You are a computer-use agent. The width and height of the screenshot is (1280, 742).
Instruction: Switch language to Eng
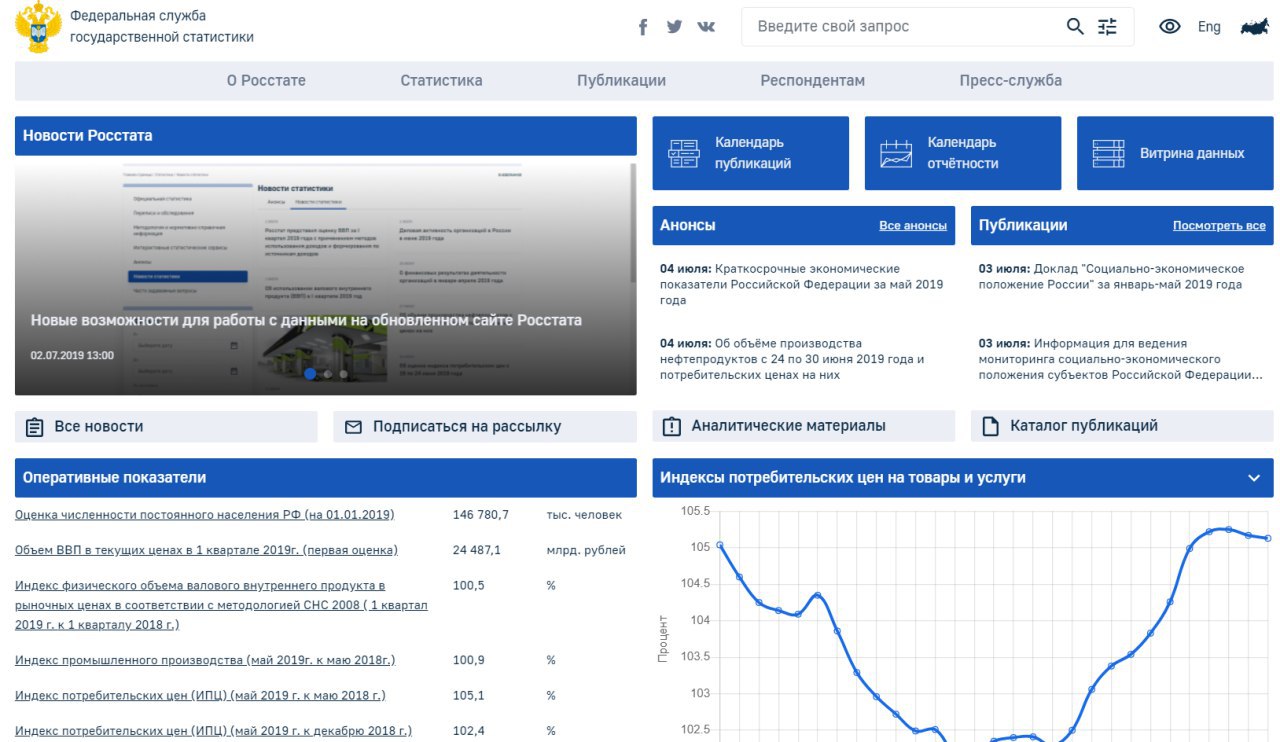[1209, 27]
